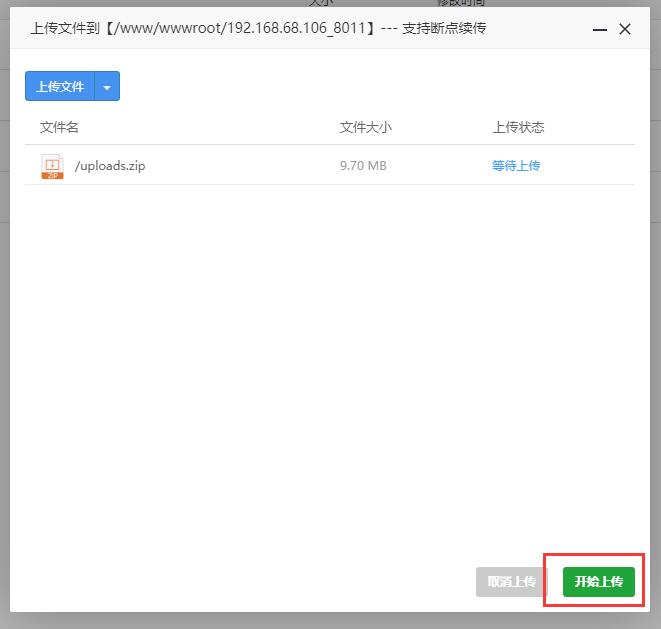Click the 9.70 MB file size value
The width and height of the screenshot is (661, 629).
point(363,166)
